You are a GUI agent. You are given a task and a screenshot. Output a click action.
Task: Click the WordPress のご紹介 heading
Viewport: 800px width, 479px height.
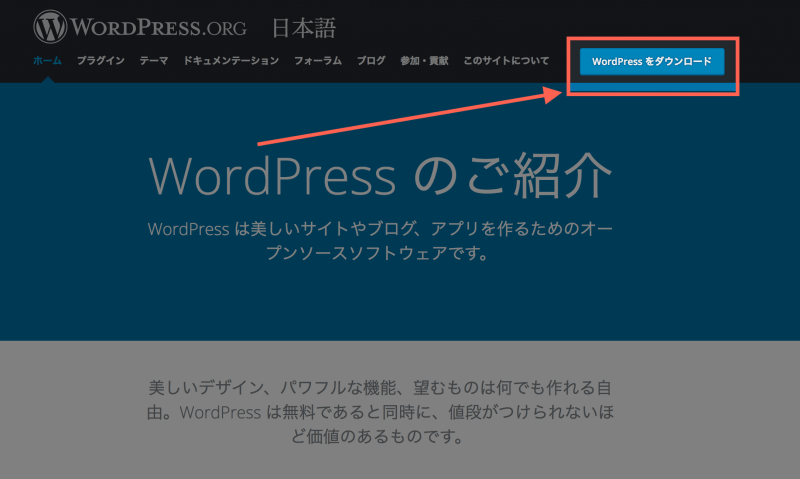click(380, 176)
